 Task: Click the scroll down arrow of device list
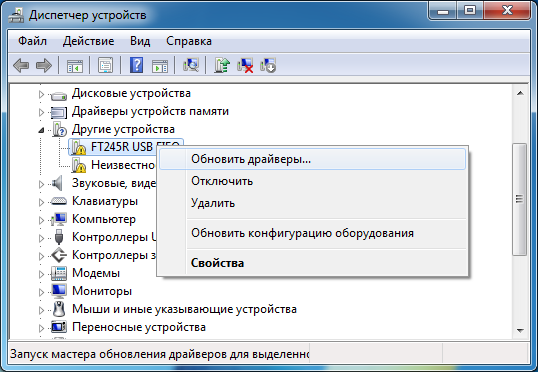coord(520,331)
